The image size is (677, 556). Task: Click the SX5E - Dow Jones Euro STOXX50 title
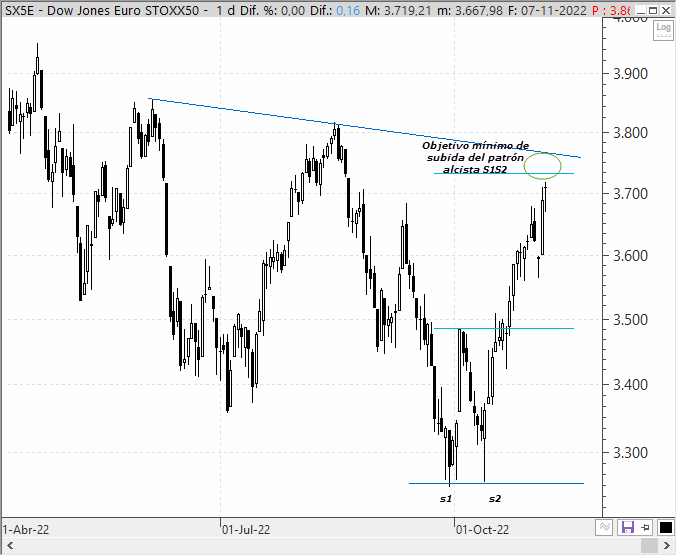(102, 10)
